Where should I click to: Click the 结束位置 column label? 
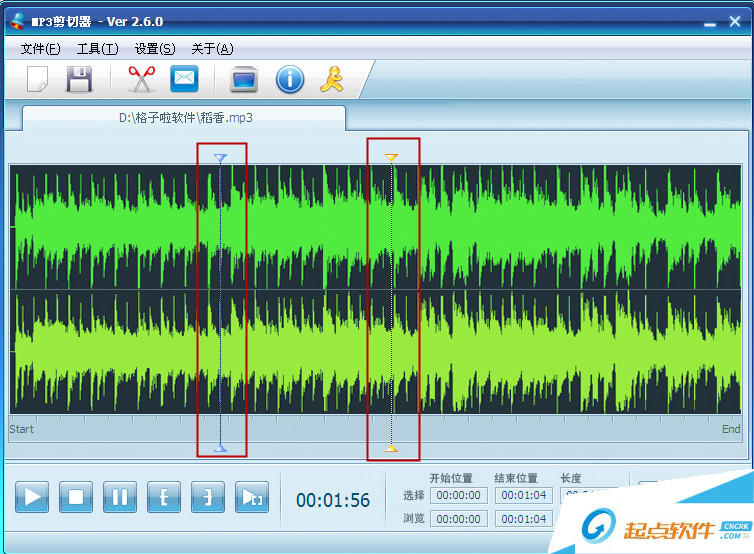[x=516, y=478]
